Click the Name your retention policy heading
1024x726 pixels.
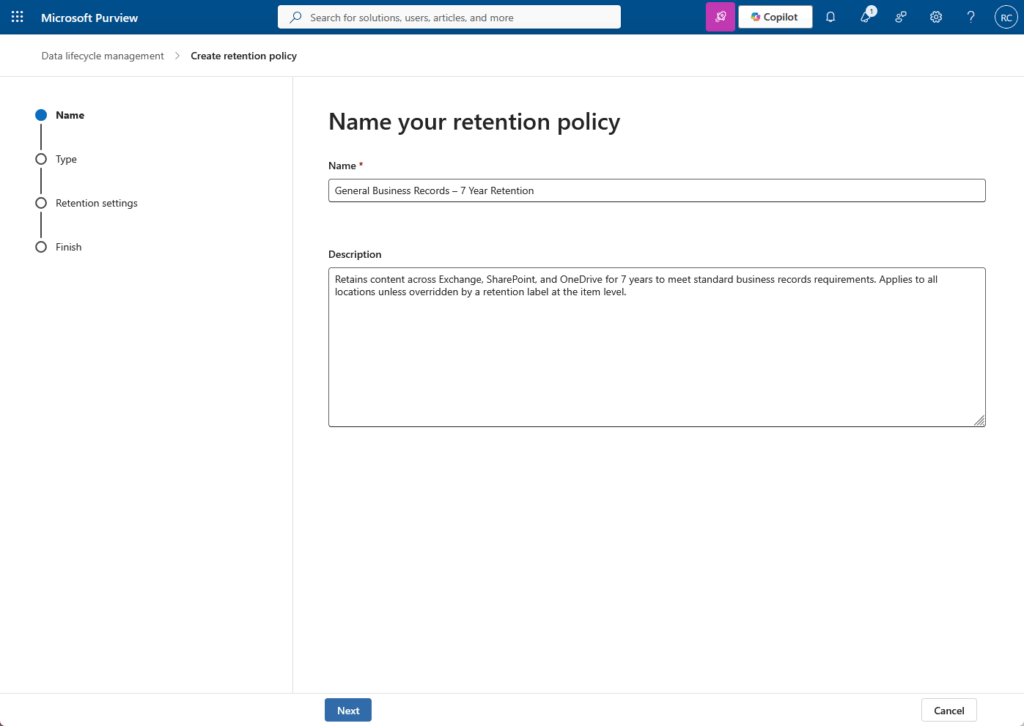coord(474,122)
